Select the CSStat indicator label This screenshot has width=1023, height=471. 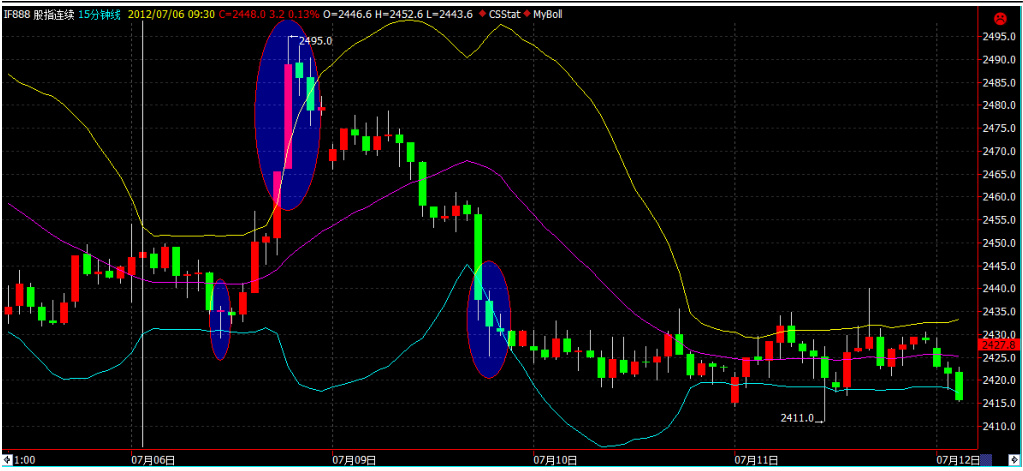tap(505, 15)
